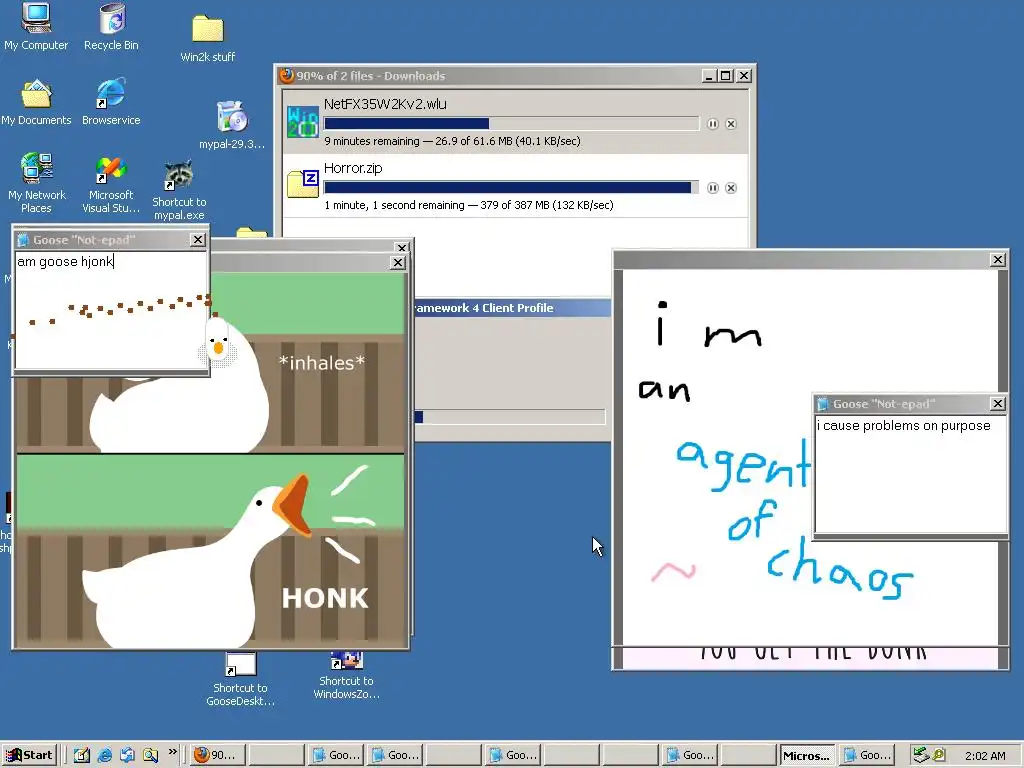Focus the Framework 4 Client Profile title bar
This screenshot has height=768, width=1024.
(x=511, y=308)
